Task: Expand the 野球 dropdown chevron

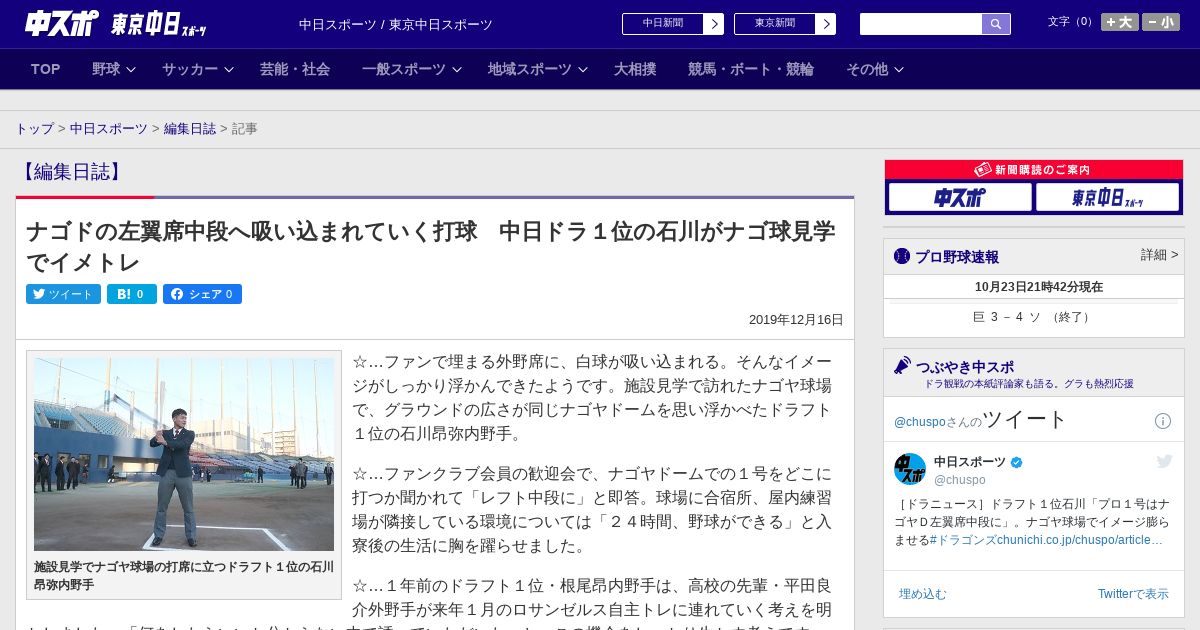Action: (x=131, y=70)
